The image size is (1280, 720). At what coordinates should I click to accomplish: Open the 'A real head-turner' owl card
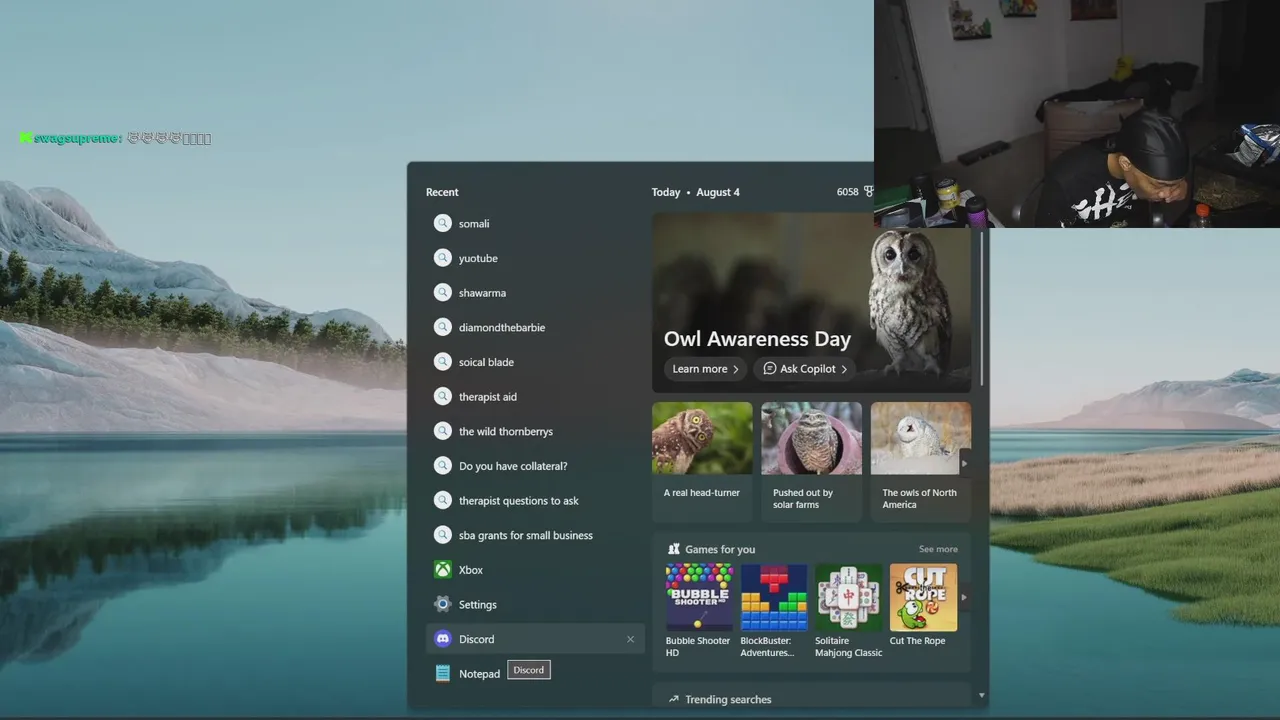point(702,461)
